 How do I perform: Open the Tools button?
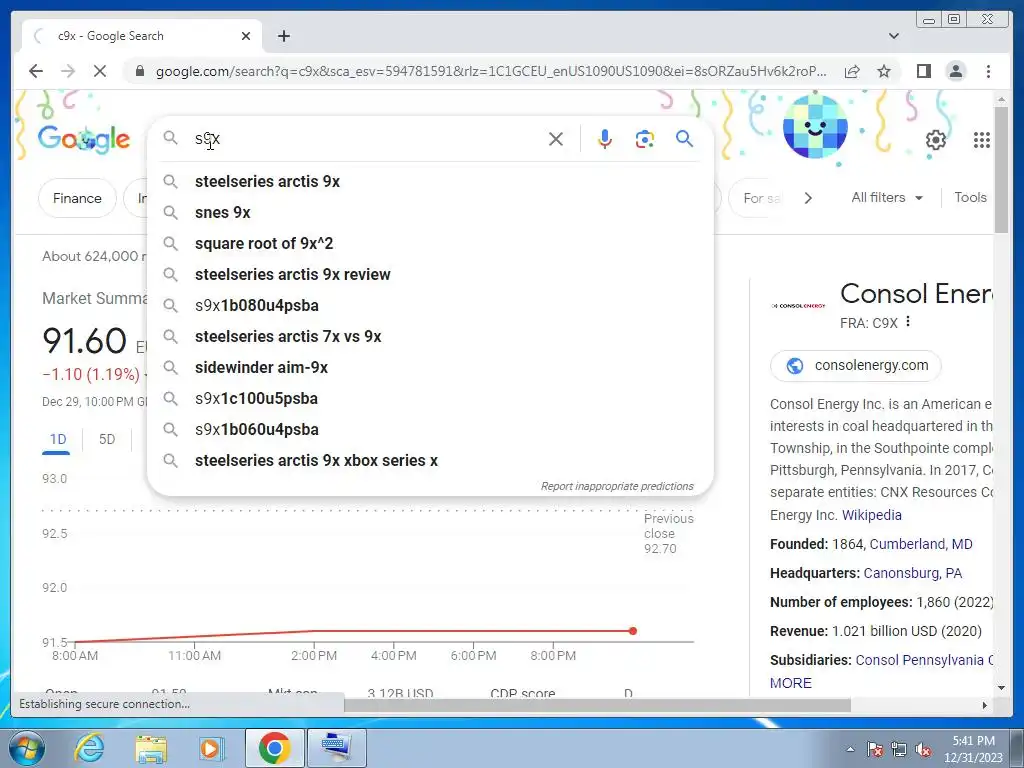[x=970, y=197]
